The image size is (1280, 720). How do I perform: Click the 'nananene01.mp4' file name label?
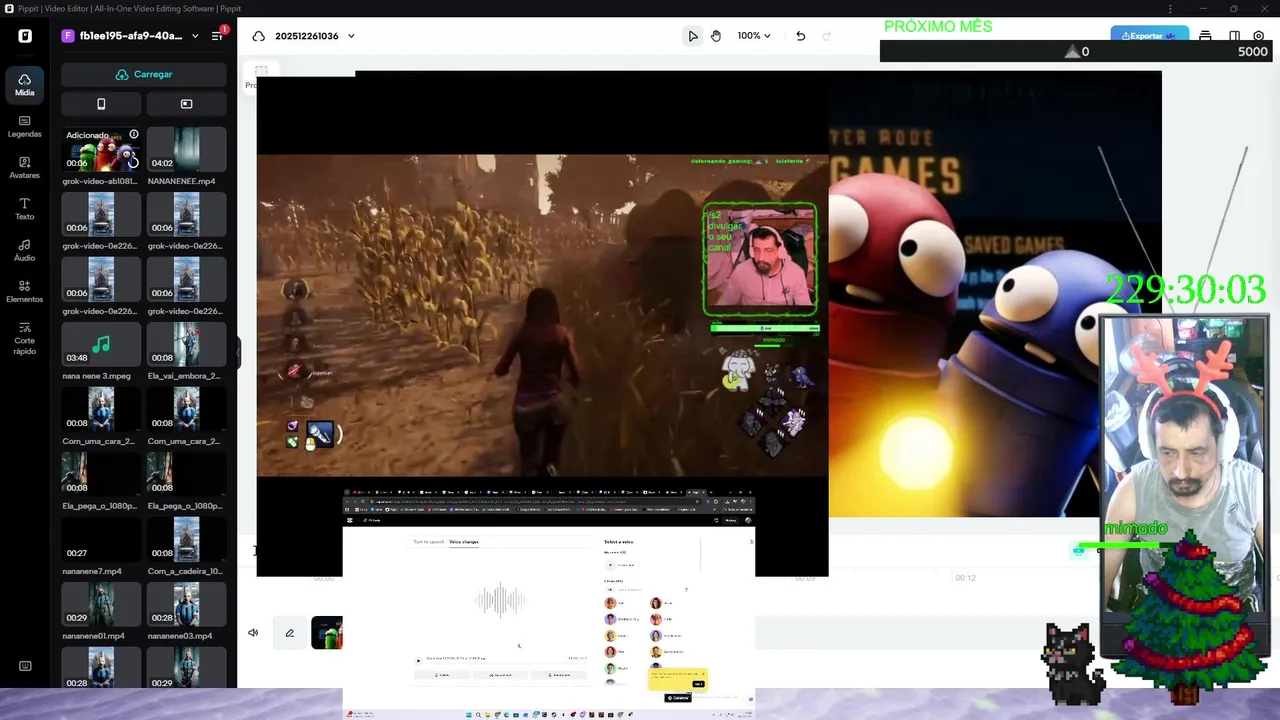tap(94, 636)
